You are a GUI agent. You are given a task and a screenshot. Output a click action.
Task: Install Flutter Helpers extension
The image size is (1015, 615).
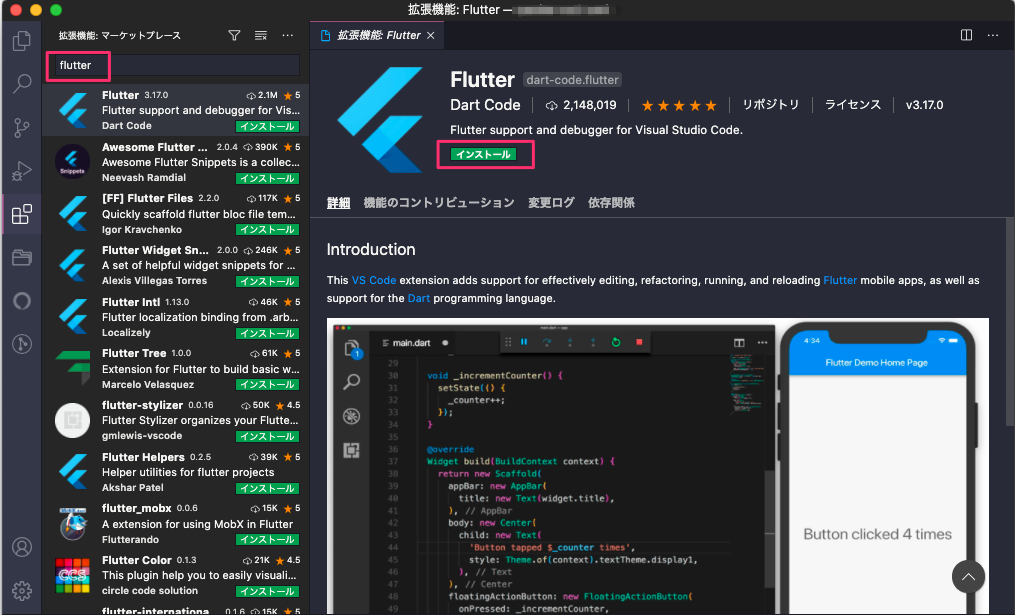(267, 488)
